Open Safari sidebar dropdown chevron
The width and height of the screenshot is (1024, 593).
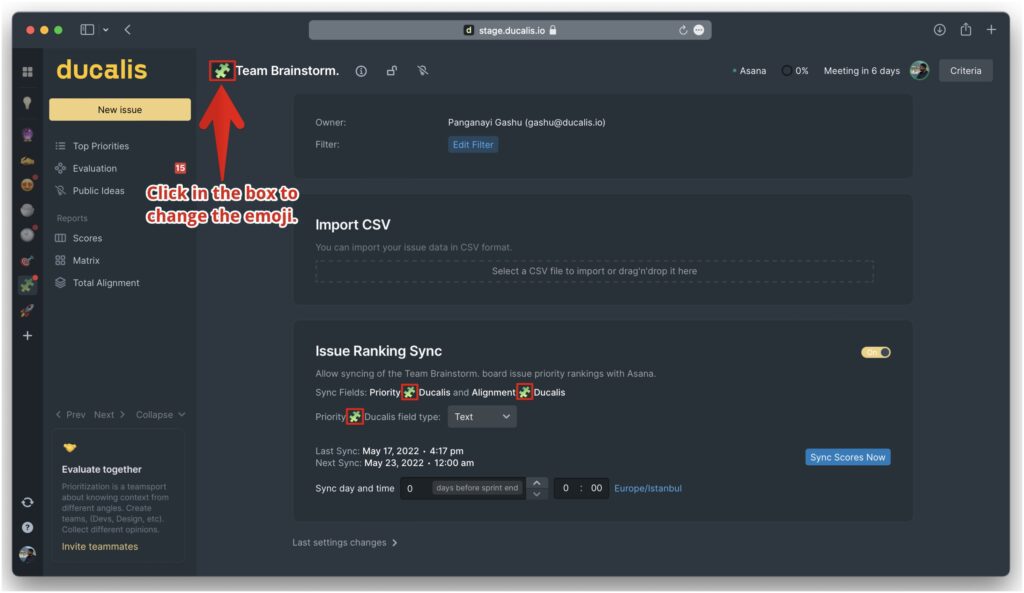pos(106,29)
